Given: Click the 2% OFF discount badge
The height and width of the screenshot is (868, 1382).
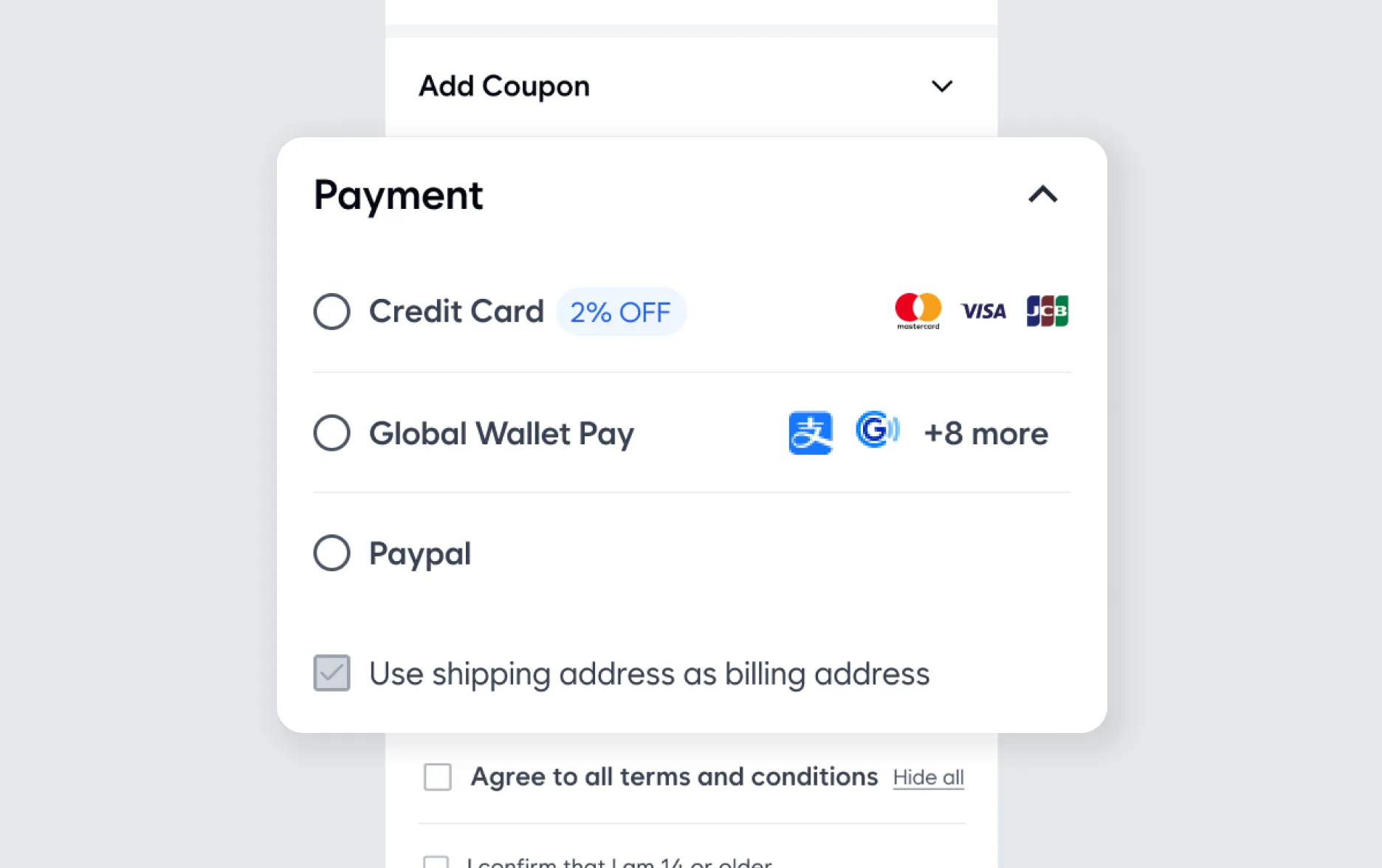Looking at the screenshot, I should (621, 311).
